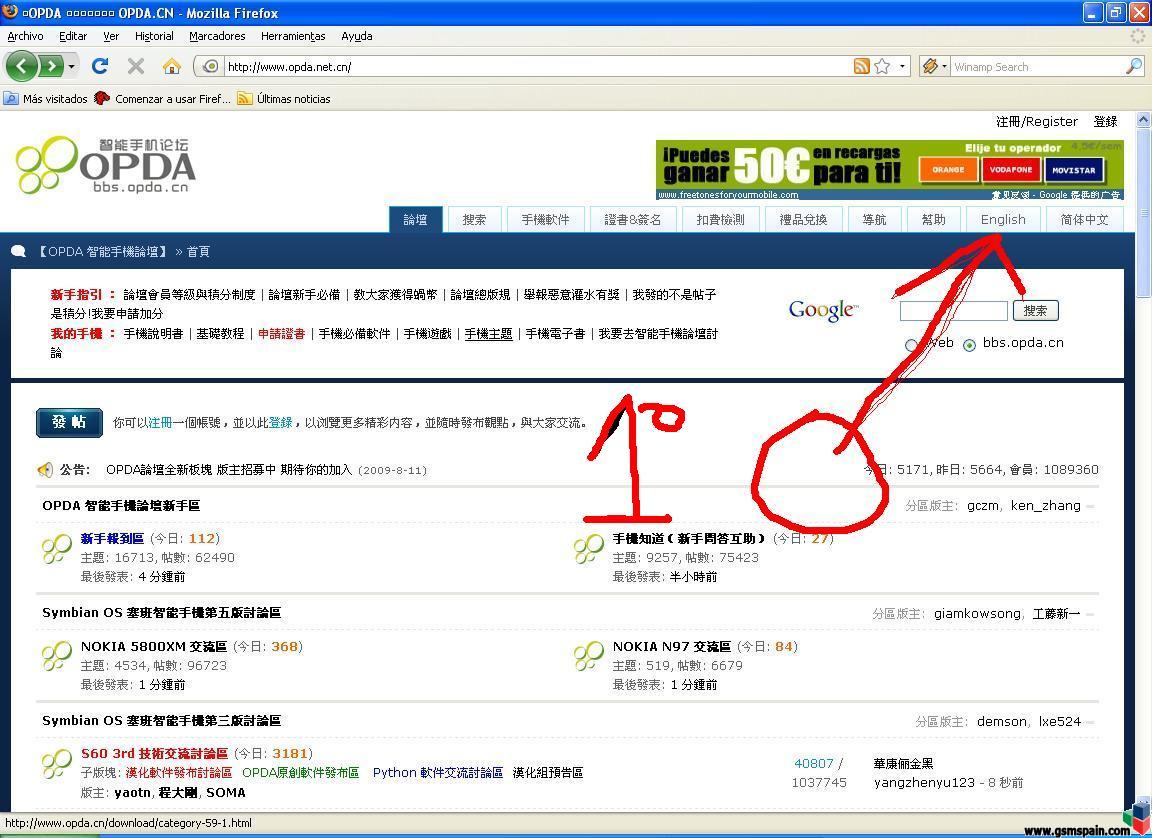Open the Editar menu

73,36
